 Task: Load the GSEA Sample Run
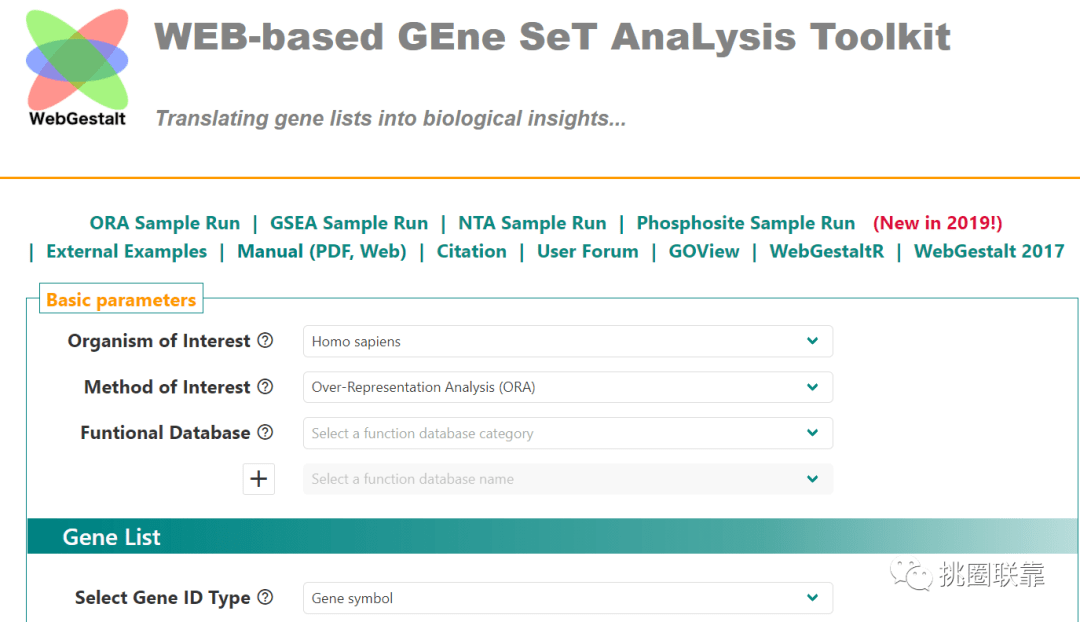click(349, 223)
